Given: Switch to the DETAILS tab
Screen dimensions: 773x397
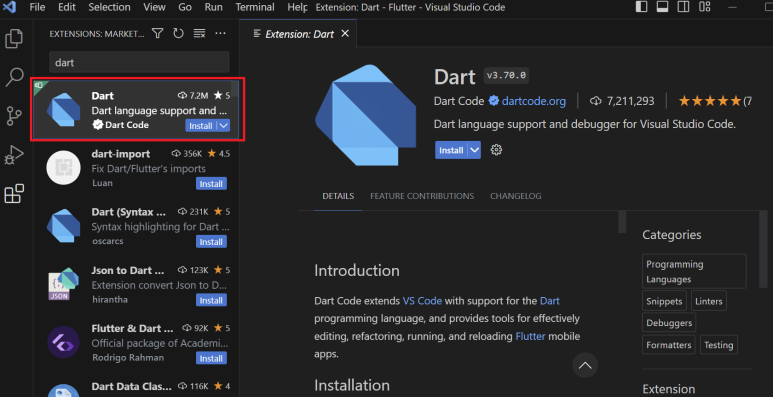Looking at the screenshot, I should (338, 196).
